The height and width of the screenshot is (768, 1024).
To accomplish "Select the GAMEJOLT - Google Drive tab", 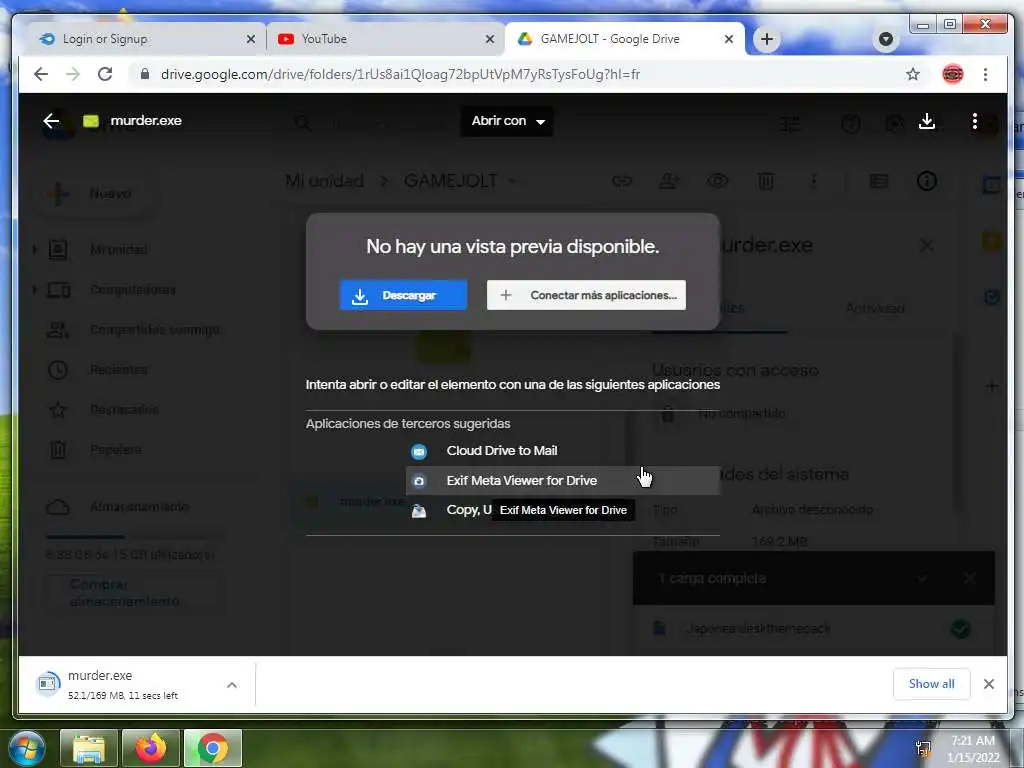I will pos(624,39).
